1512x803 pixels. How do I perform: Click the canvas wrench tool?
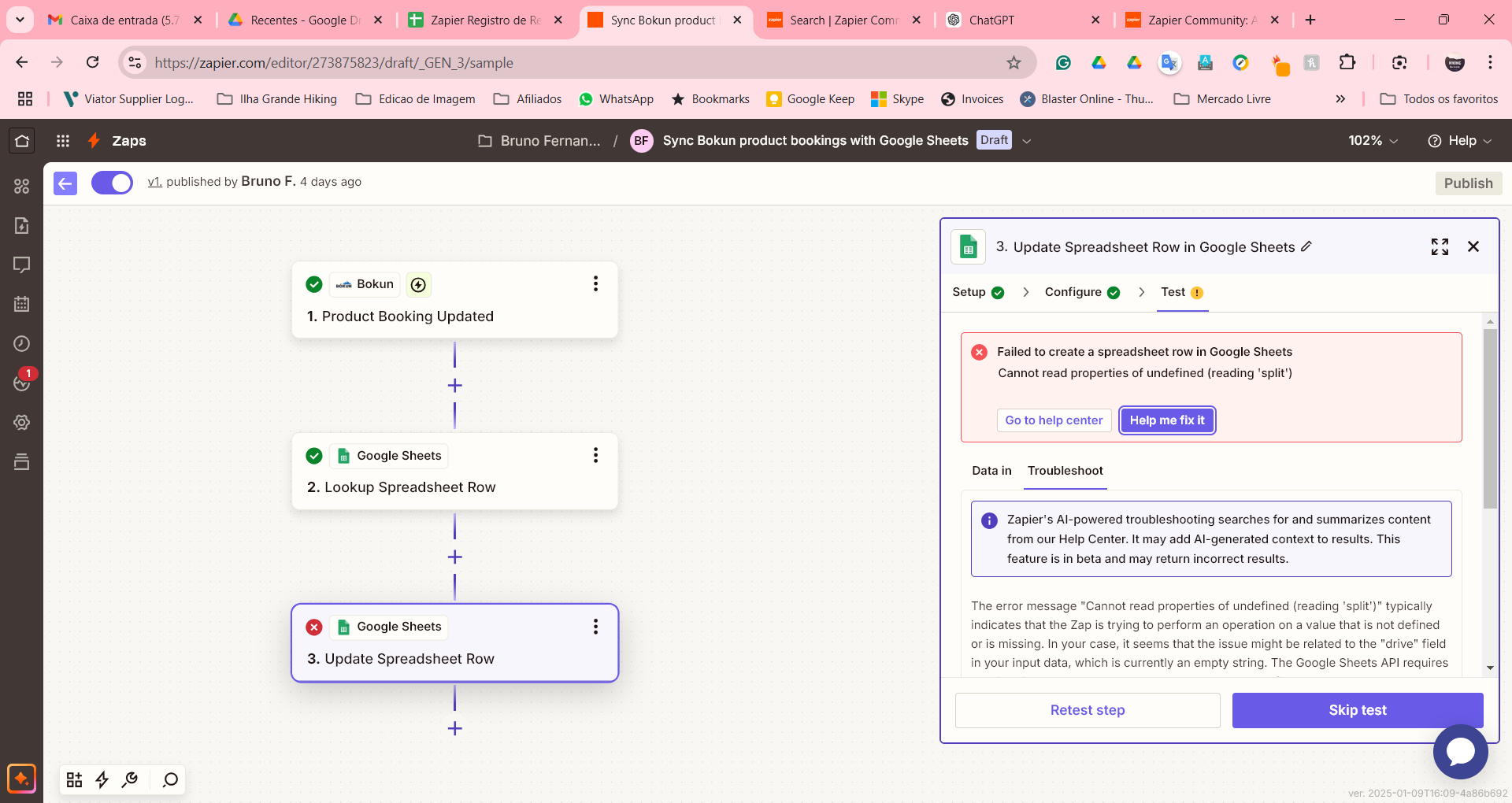130,779
